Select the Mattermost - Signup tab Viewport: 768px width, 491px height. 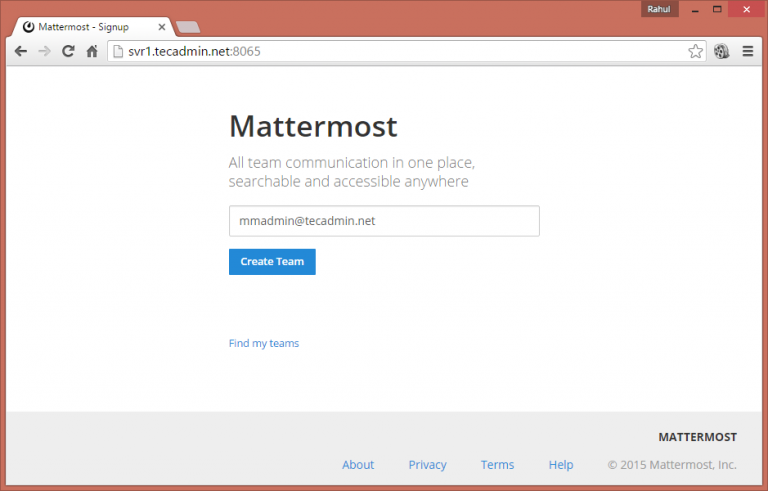click(85, 27)
